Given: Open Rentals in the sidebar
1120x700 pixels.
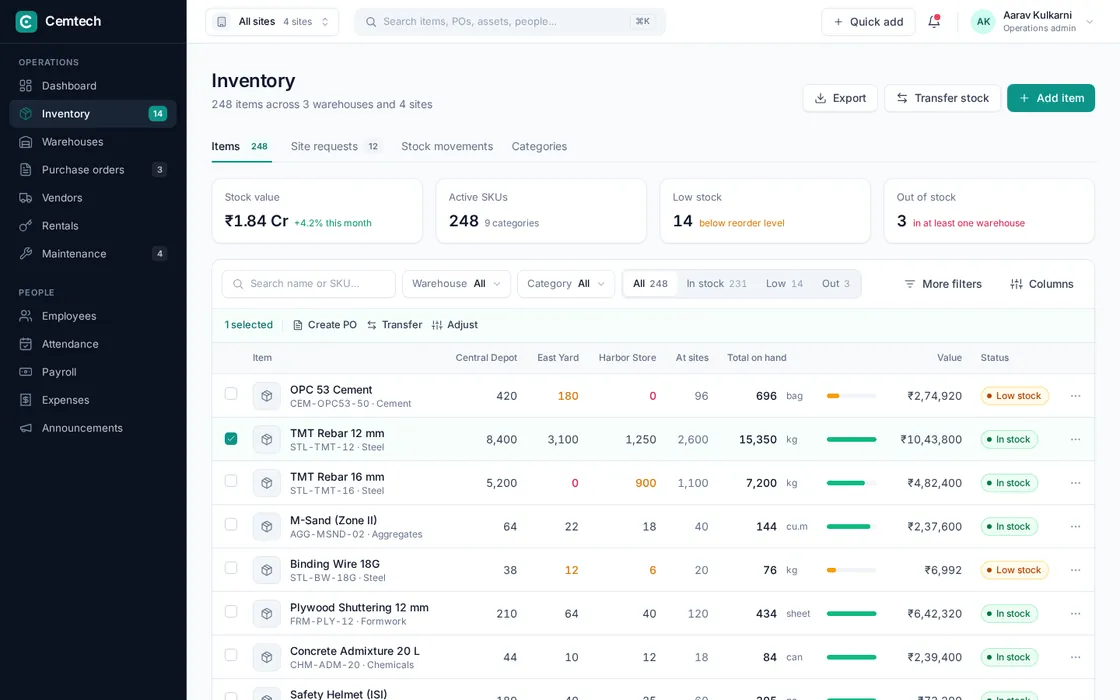Looking at the screenshot, I should point(93,226).
